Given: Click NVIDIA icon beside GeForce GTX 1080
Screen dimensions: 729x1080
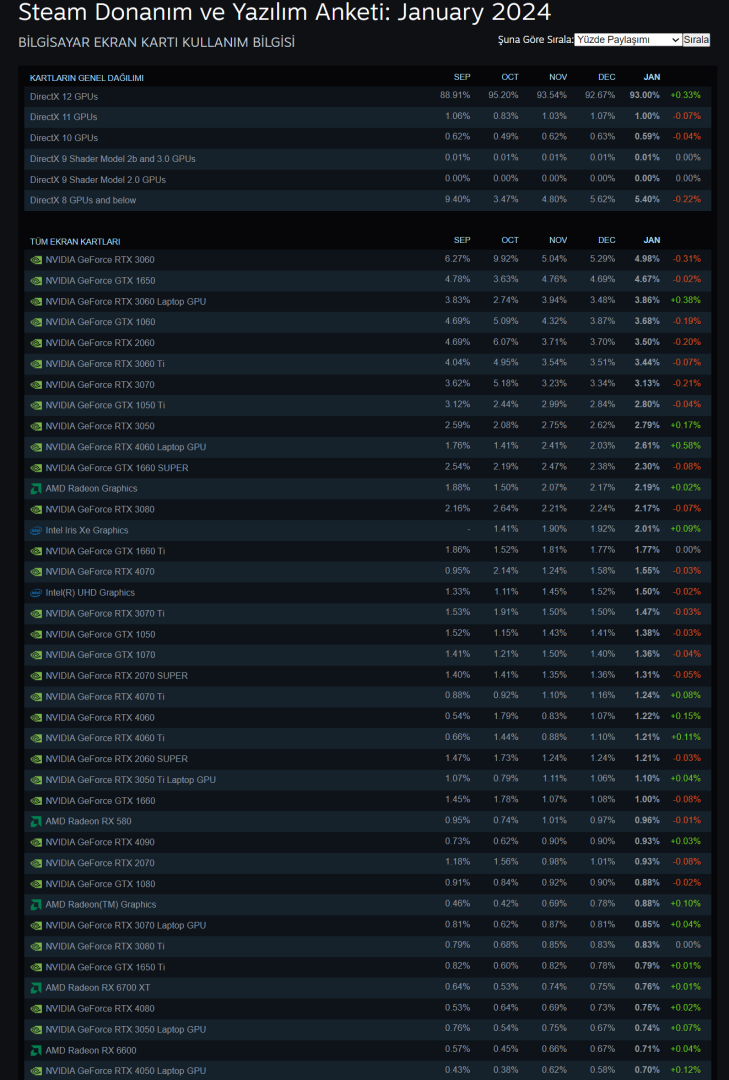Looking at the screenshot, I should pyautogui.click(x=36, y=884).
